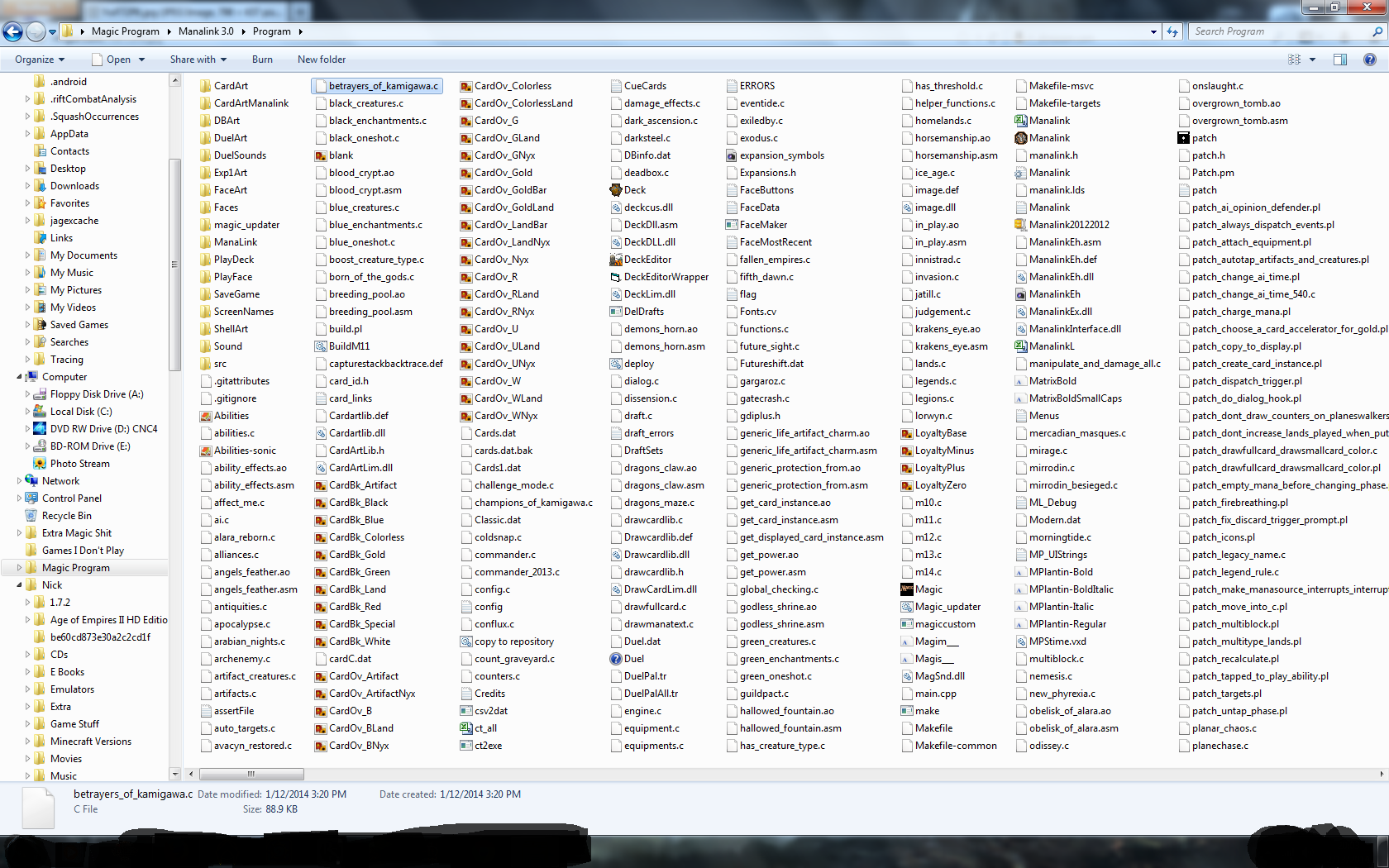Open the Share with menu
The height and width of the screenshot is (868, 1389).
tap(198, 60)
